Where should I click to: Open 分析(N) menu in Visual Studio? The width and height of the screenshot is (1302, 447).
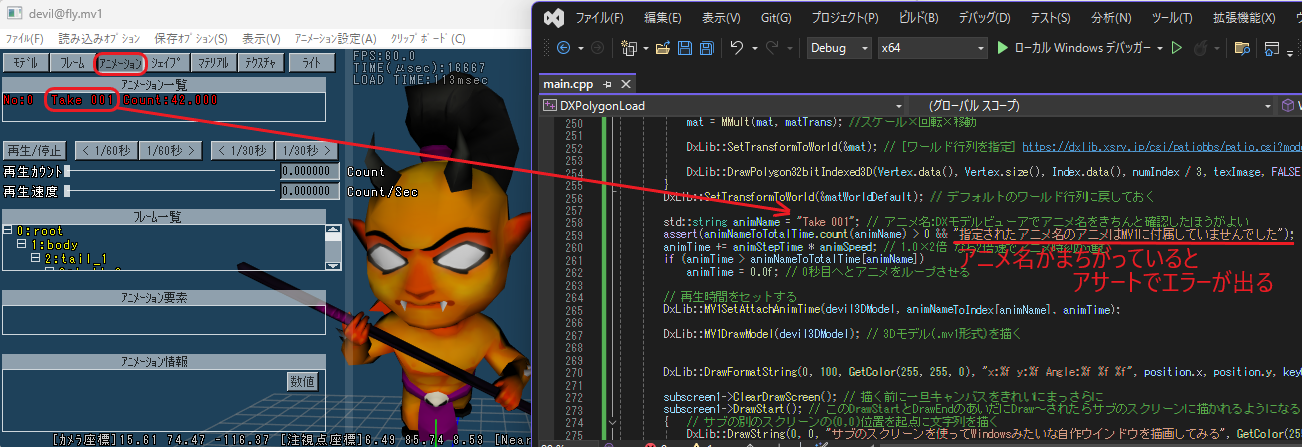(x=1110, y=17)
